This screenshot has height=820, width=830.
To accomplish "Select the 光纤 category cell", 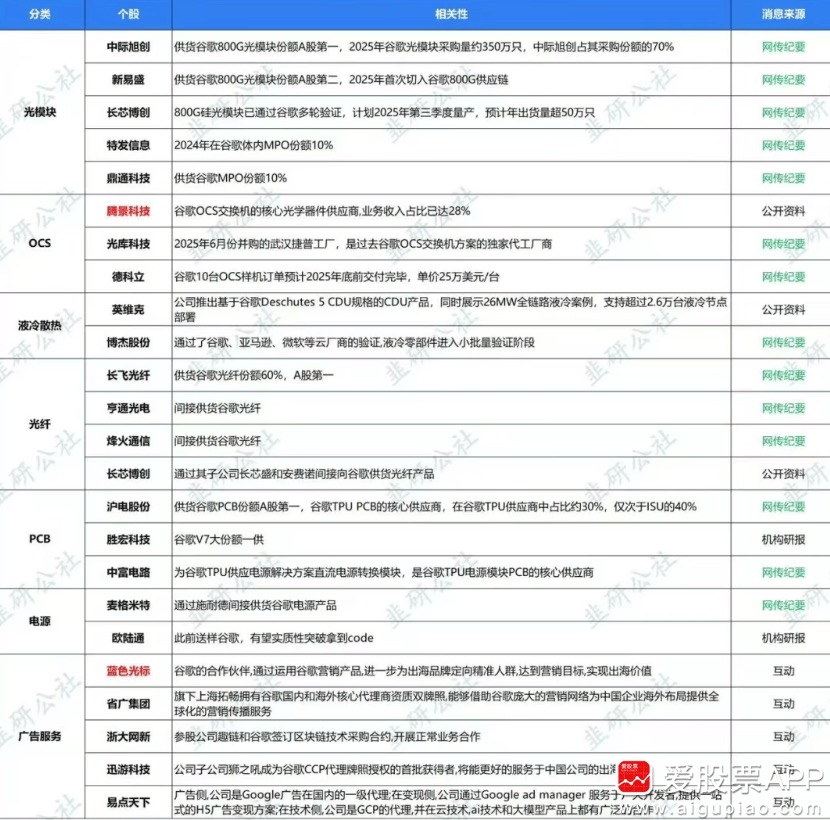I will click(40, 423).
